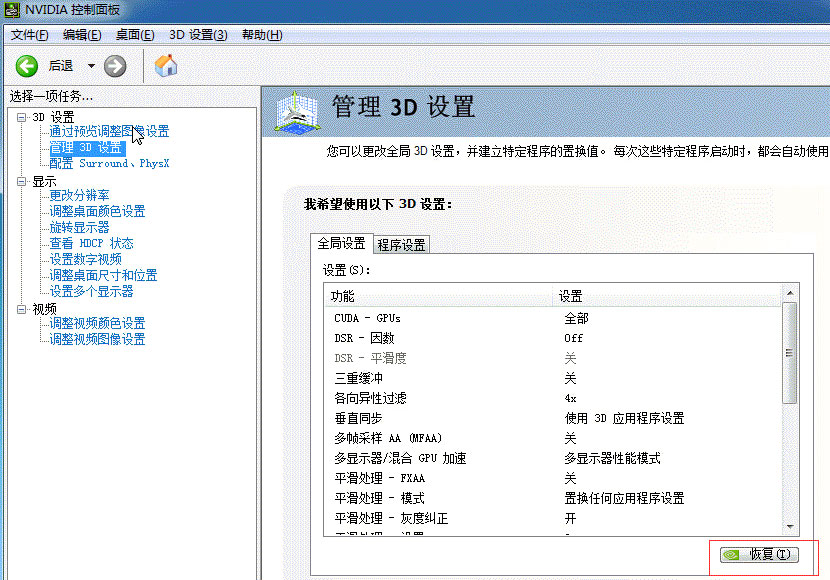Select 调整桌面颜色设置 in task tree
The height and width of the screenshot is (580, 830).
(98, 211)
